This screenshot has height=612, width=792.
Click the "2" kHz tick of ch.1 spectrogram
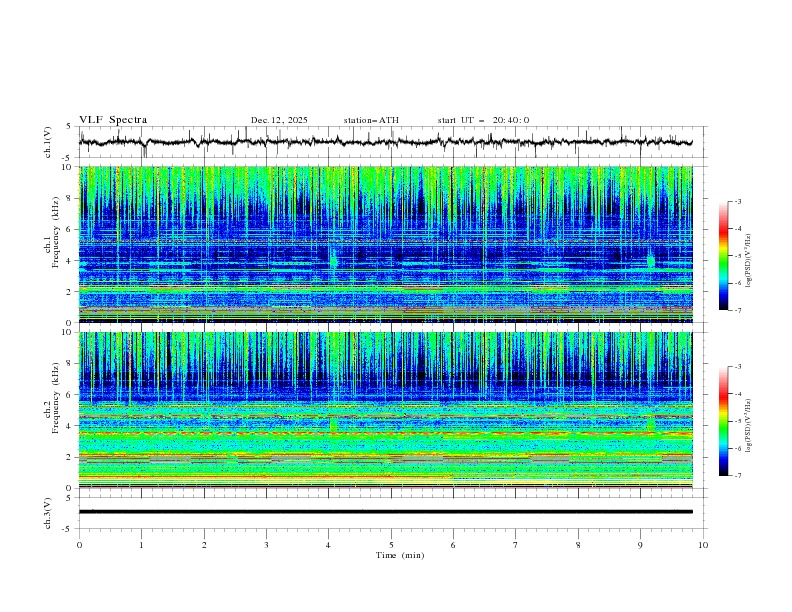(71, 292)
